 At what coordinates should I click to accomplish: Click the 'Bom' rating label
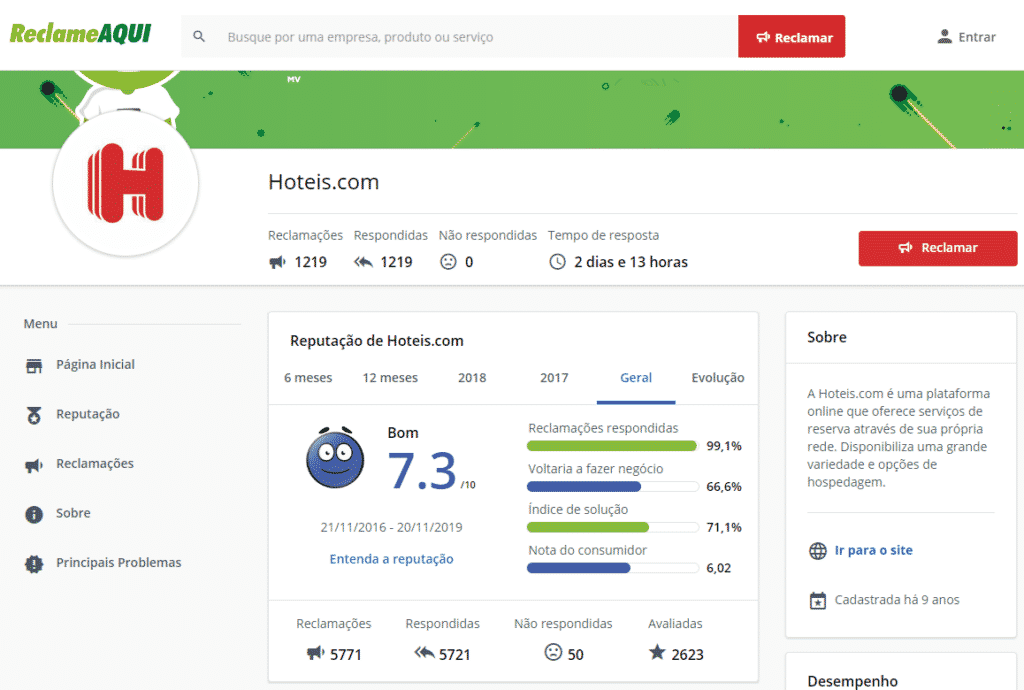(x=403, y=433)
